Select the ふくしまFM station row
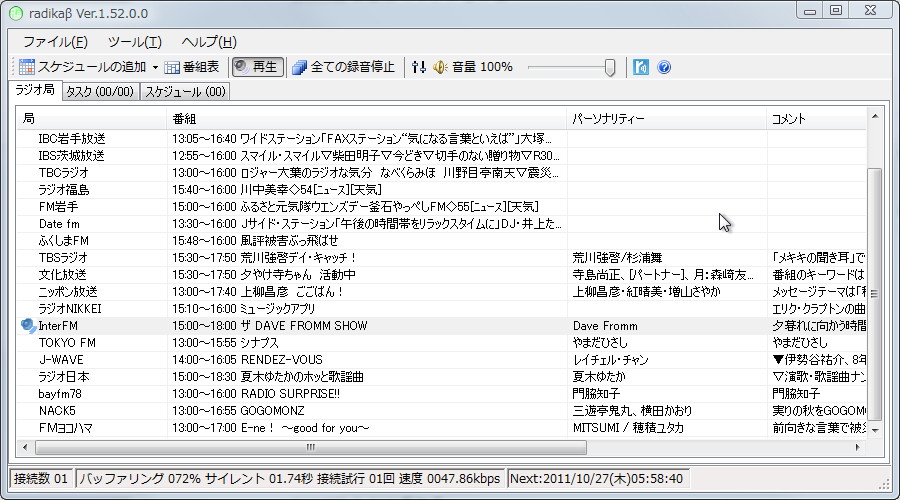 (x=442, y=241)
